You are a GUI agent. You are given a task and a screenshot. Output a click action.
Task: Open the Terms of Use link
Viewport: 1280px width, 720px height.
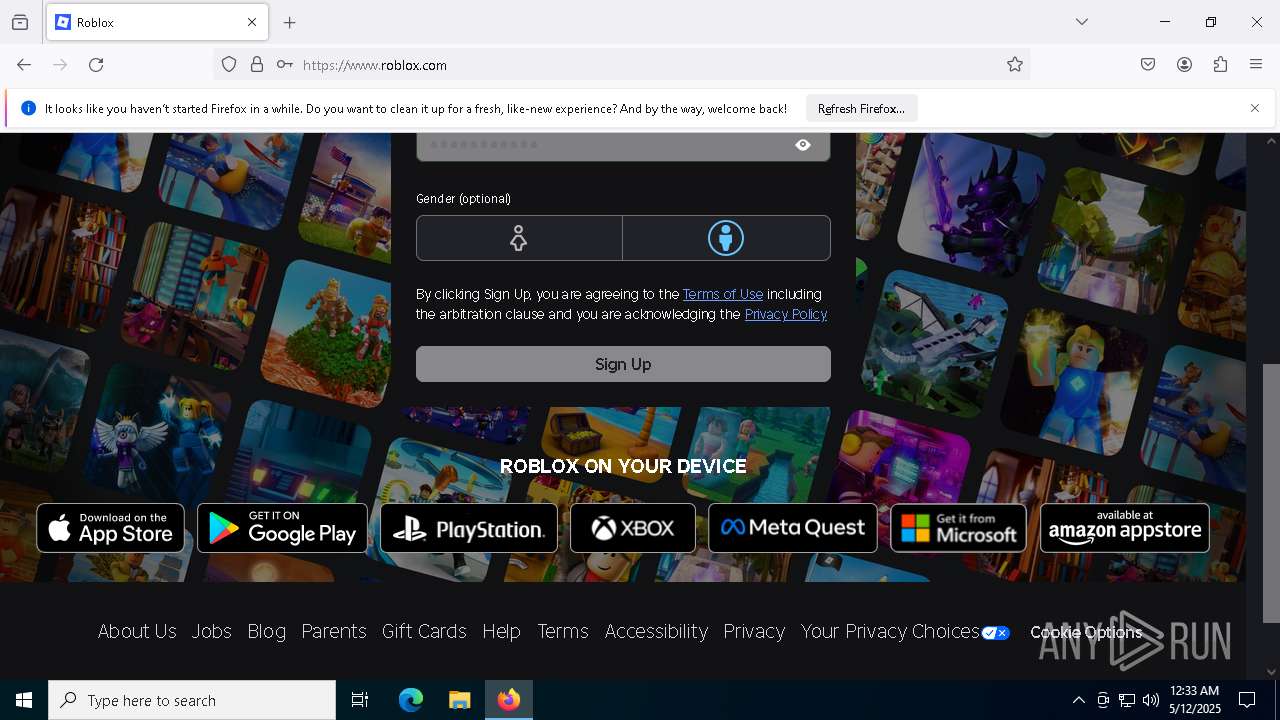pyautogui.click(x=723, y=294)
